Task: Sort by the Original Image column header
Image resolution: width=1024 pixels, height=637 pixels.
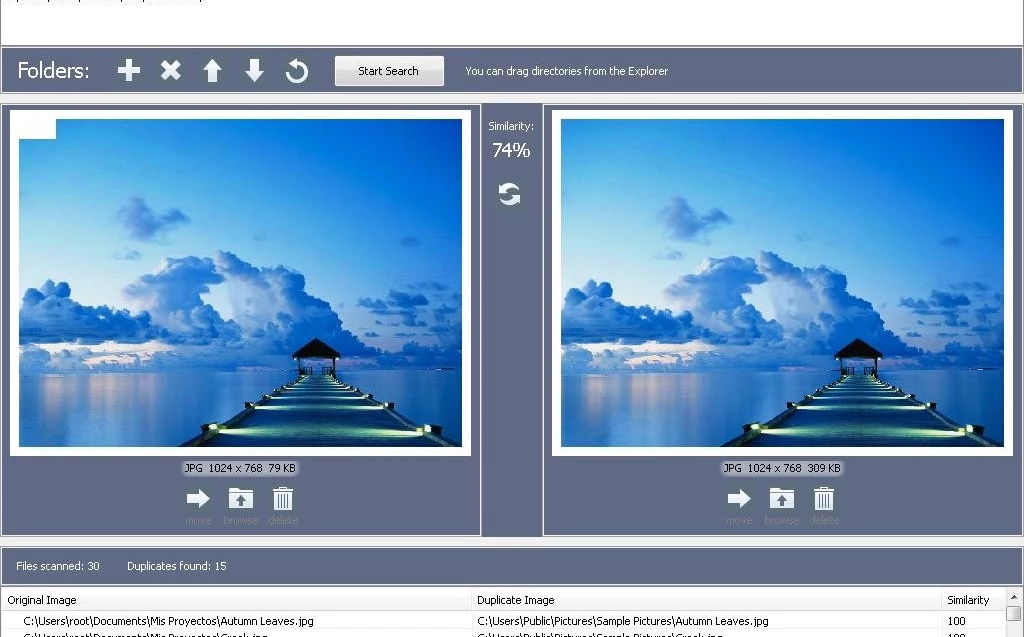Action: click(x=236, y=600)
